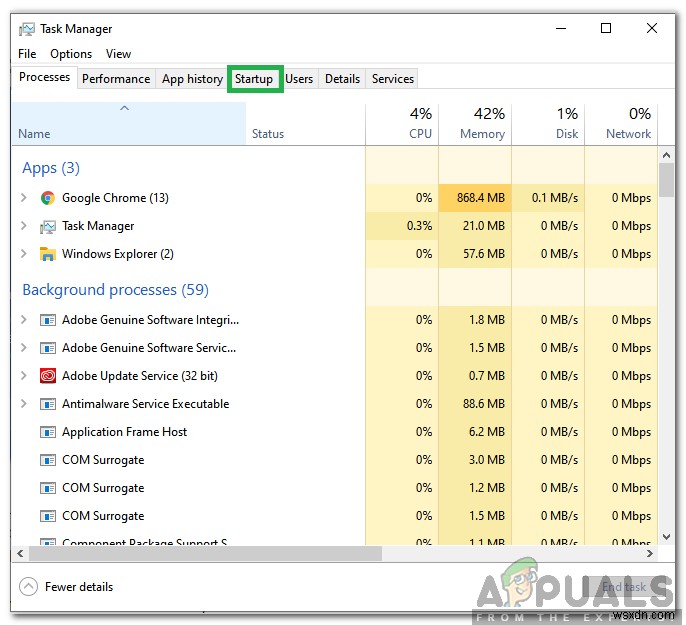Click the horizontal scrollbar left arrow
The image size is (686, 625).
pos(20,553)
